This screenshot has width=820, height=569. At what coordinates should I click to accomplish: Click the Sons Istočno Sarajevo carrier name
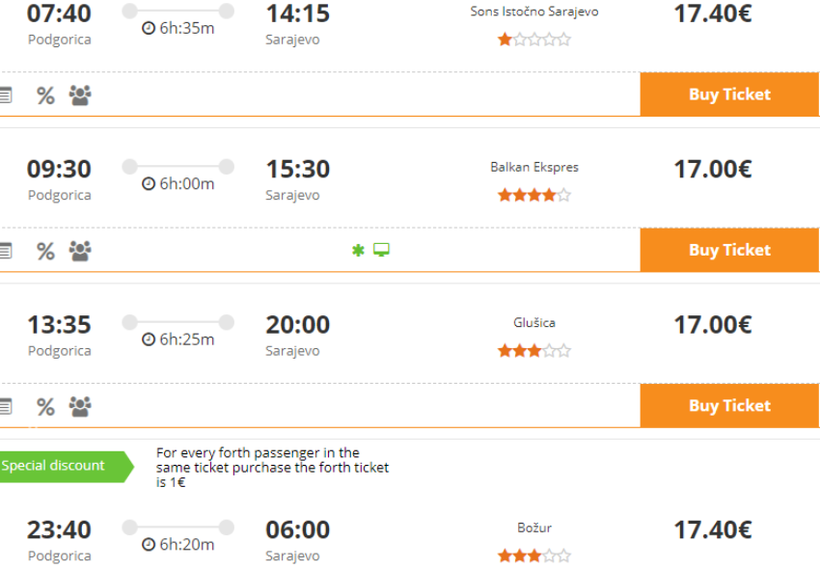(534, 12)
